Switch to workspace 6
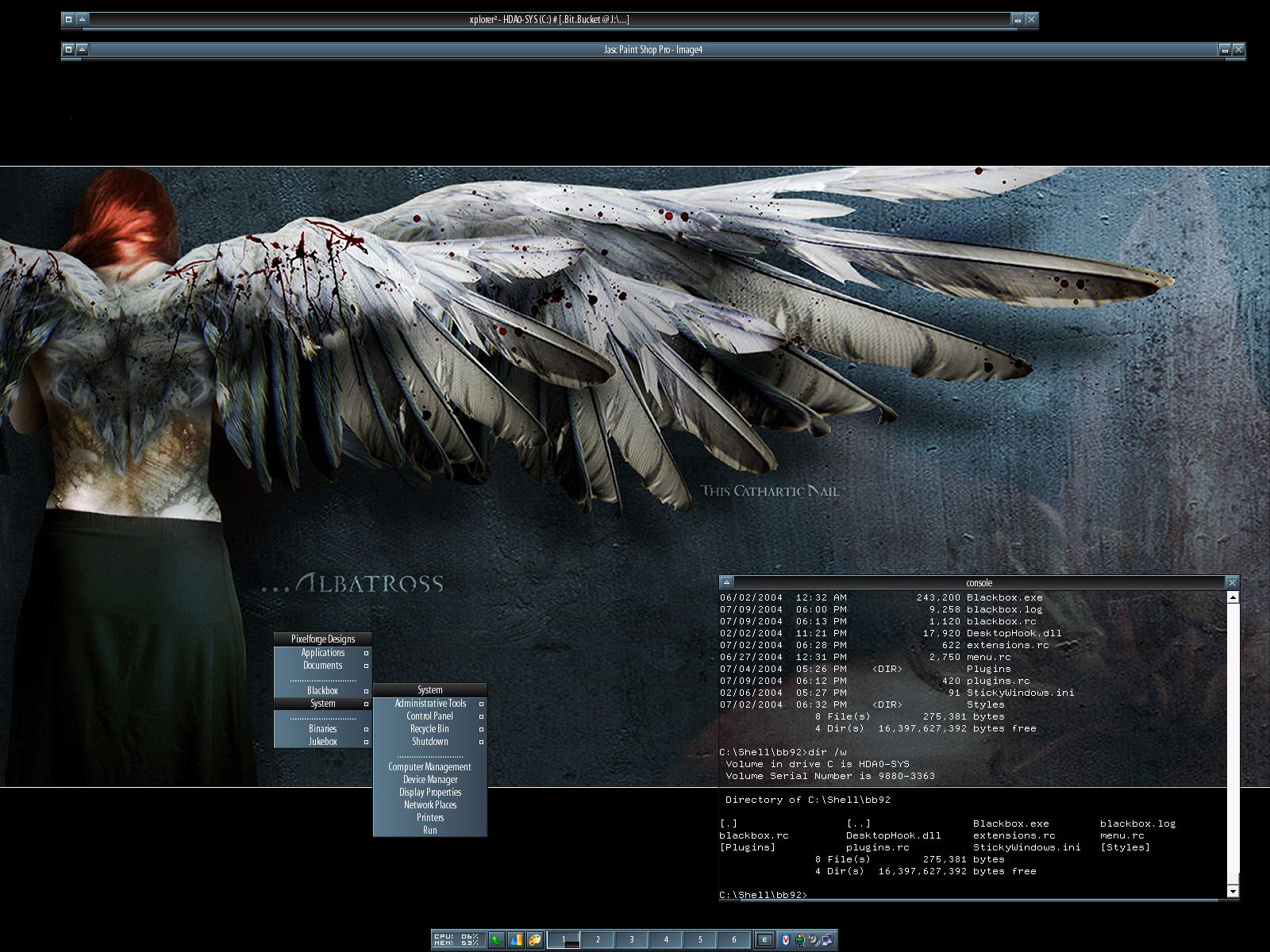Screen dimensions: 1270x952 734,940
